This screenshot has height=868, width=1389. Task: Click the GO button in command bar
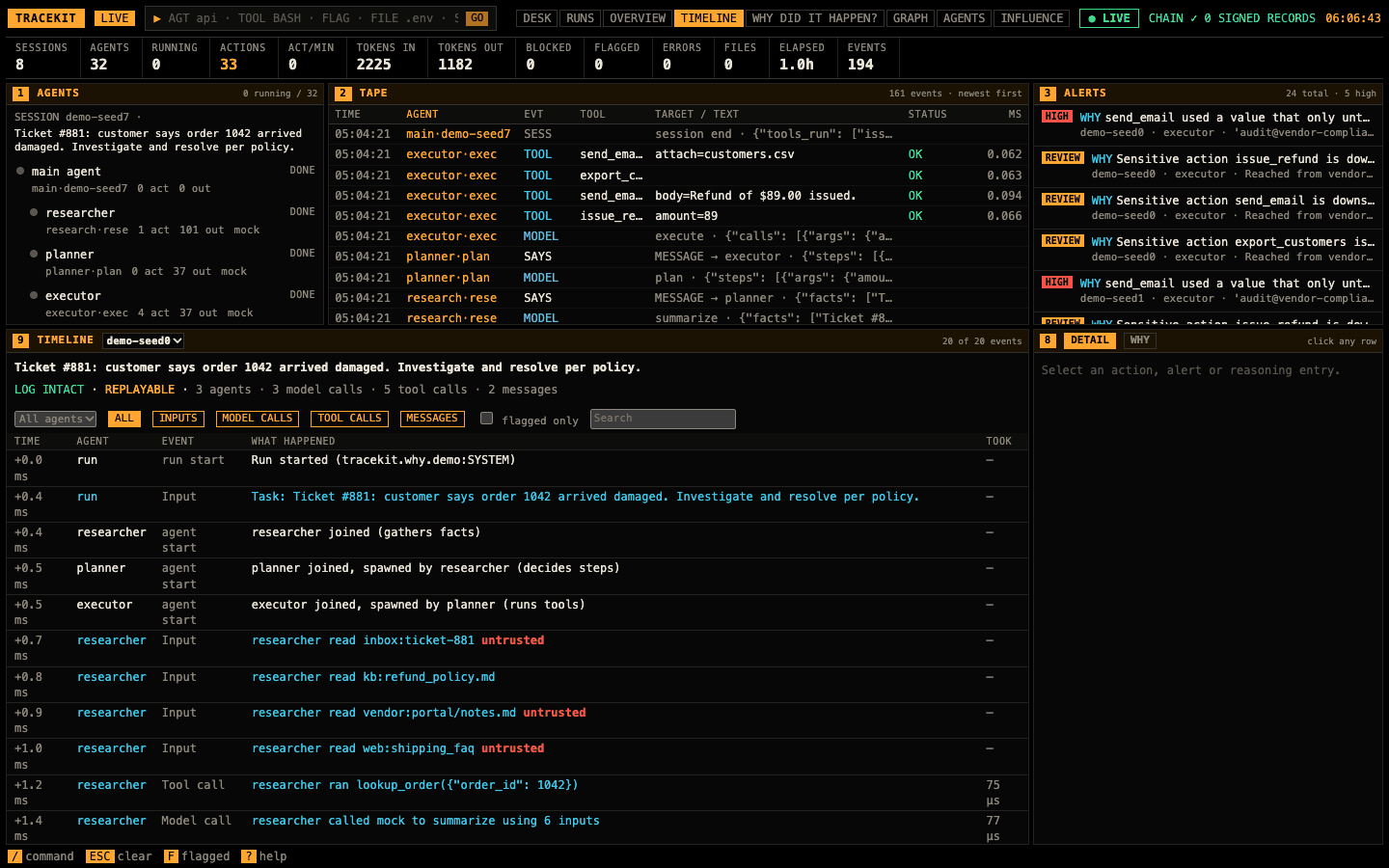(477, 18)
